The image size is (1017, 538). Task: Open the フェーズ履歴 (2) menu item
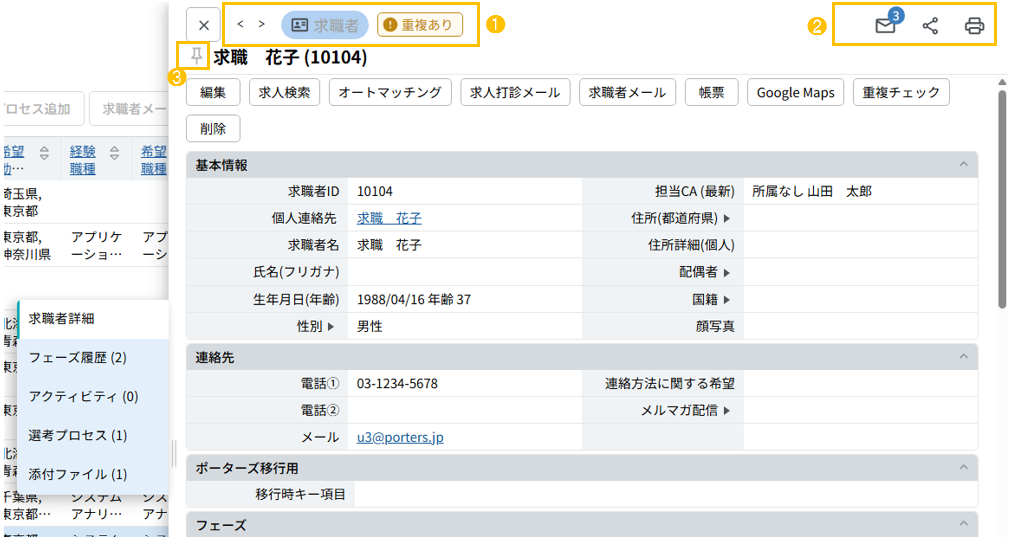click(x=78, y=357)
